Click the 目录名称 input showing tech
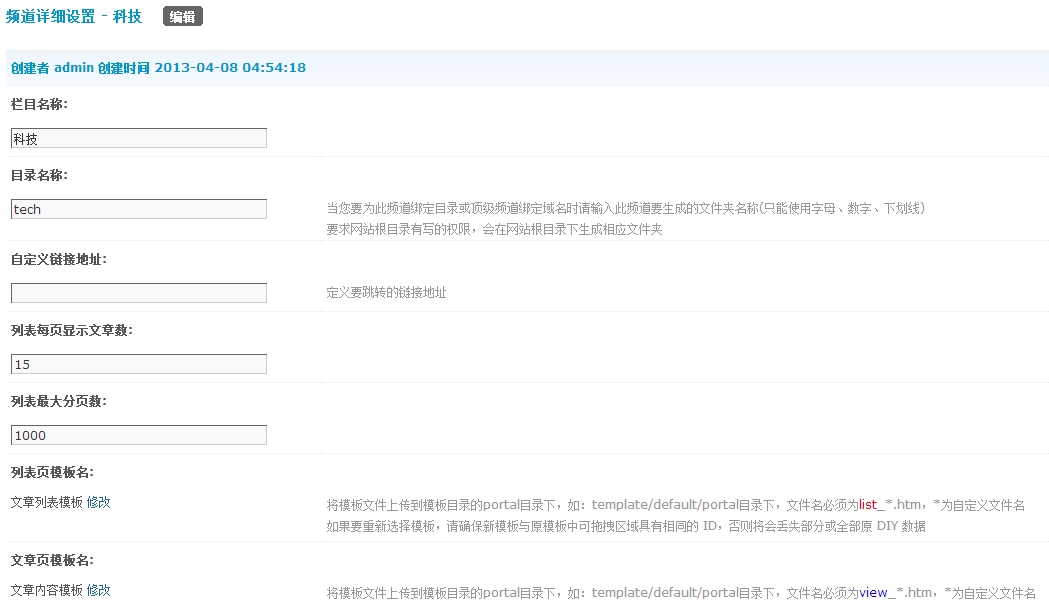Screen dimensions: 1049x604 point(138,209)
